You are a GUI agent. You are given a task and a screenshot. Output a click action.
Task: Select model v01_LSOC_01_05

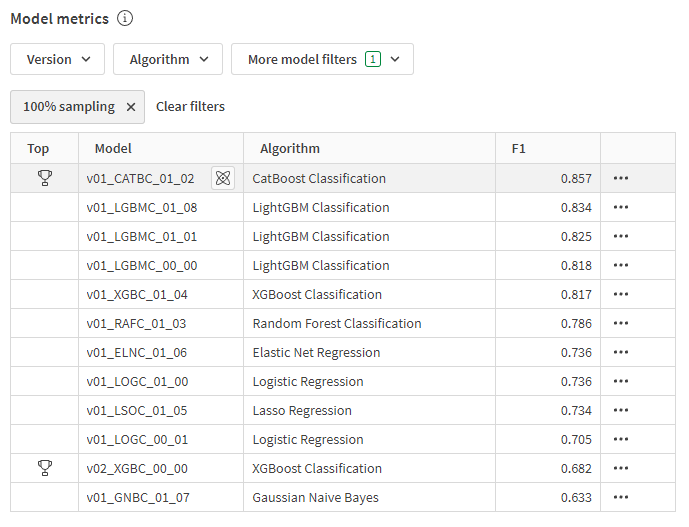[x=137, y=411]
